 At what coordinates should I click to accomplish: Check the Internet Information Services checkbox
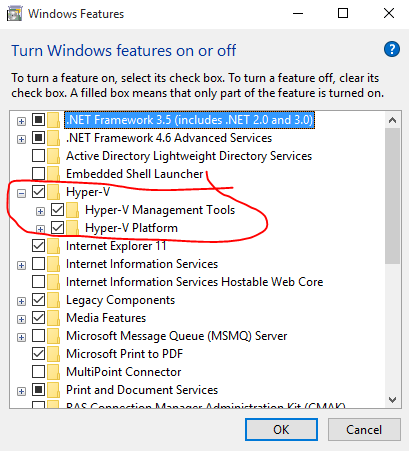[38, 264]
